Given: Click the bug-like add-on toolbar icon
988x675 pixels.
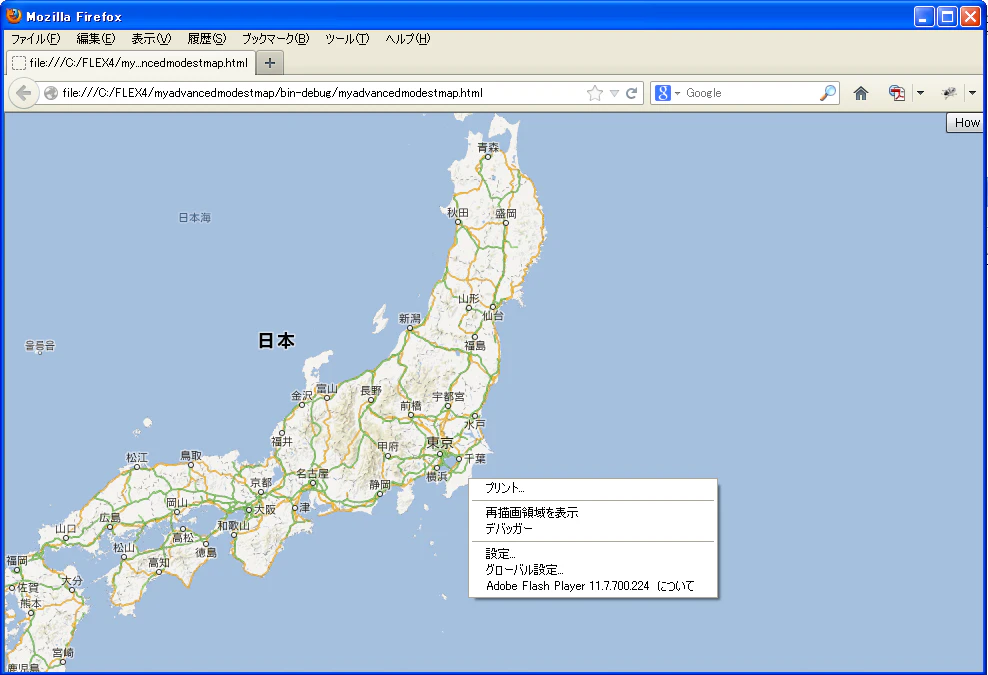Looking at the screenshot, I should [949, 93].
